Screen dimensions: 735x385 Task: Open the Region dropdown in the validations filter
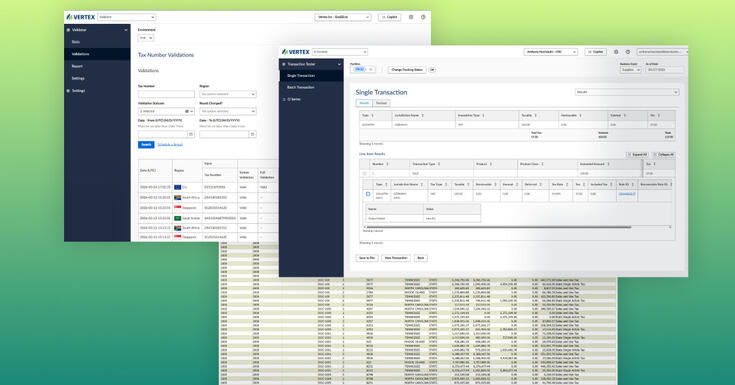[228, 94]
